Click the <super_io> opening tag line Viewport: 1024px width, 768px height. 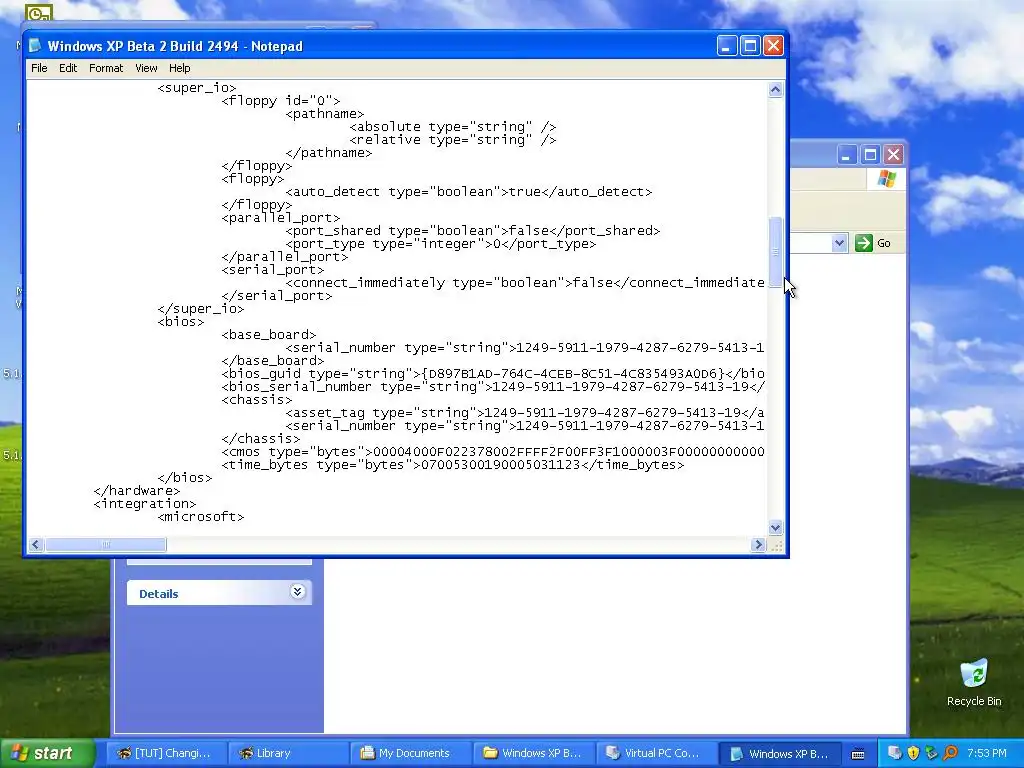[x=197, y=88]
